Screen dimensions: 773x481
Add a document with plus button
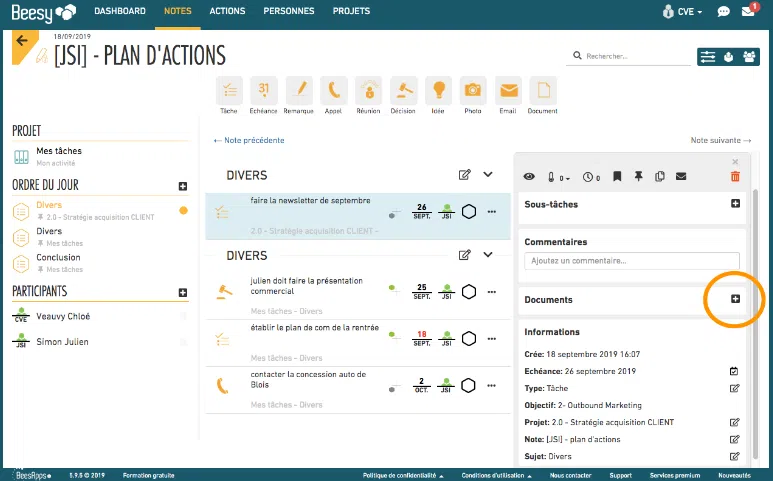coord(735,299)
